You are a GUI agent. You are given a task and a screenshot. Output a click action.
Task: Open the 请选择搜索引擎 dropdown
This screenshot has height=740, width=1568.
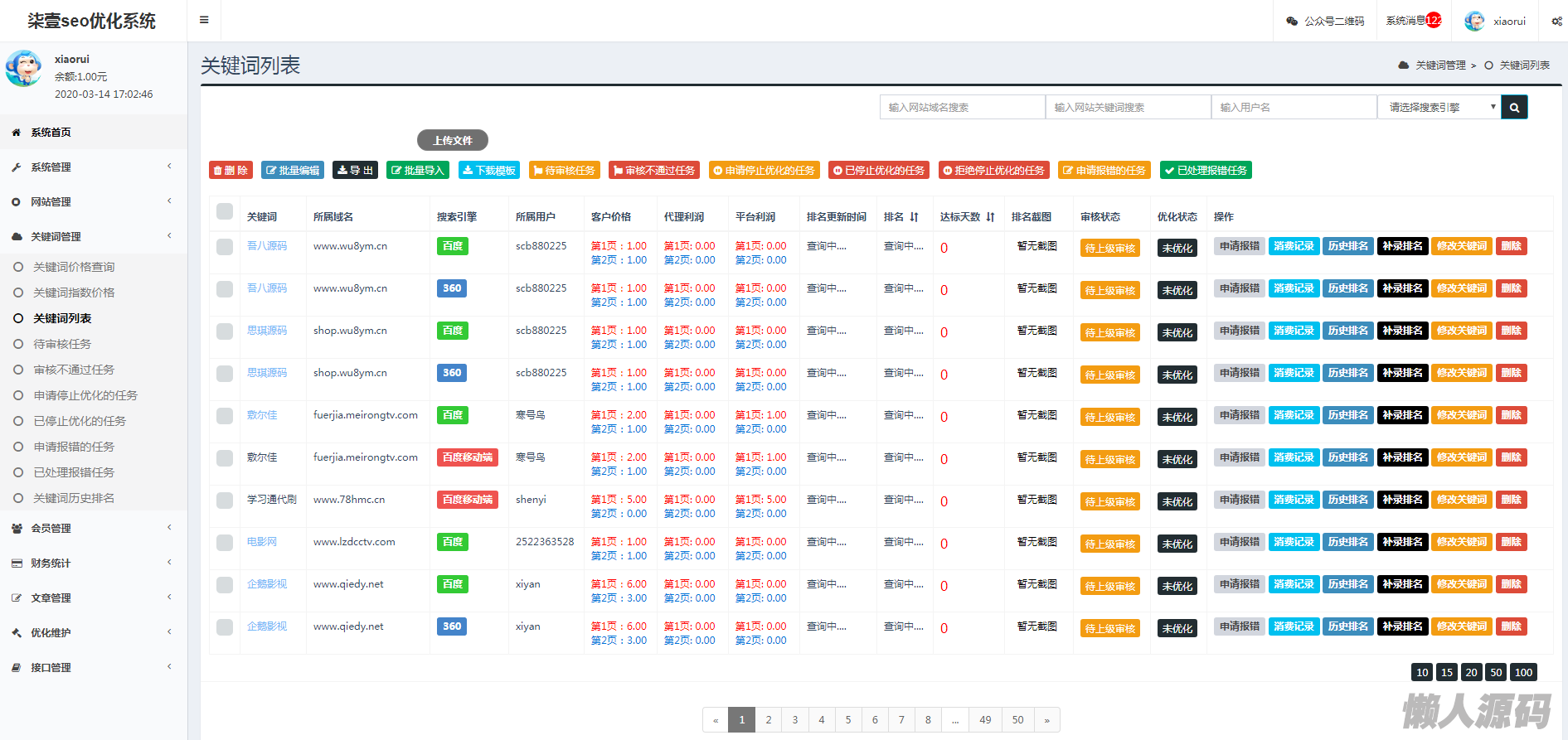click(x=1439, y=107)
